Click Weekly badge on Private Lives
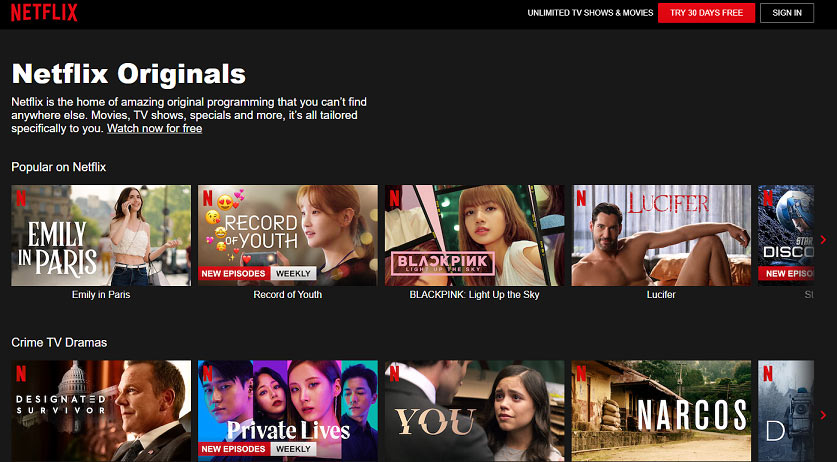 (293, 449)
